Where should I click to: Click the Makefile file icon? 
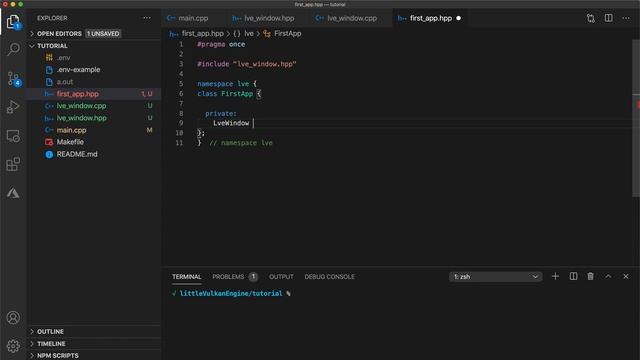coord(49,142)
